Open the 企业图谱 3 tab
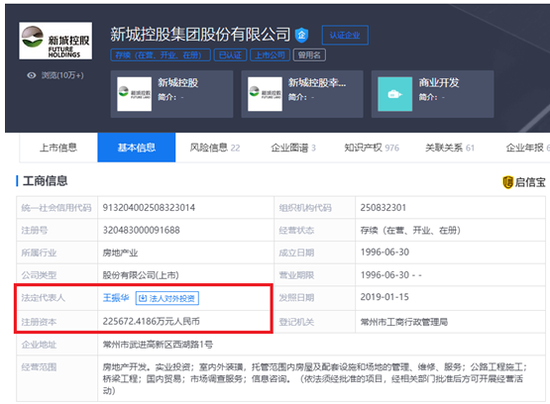This screenshot has height=404, width=550. (293, 148)
